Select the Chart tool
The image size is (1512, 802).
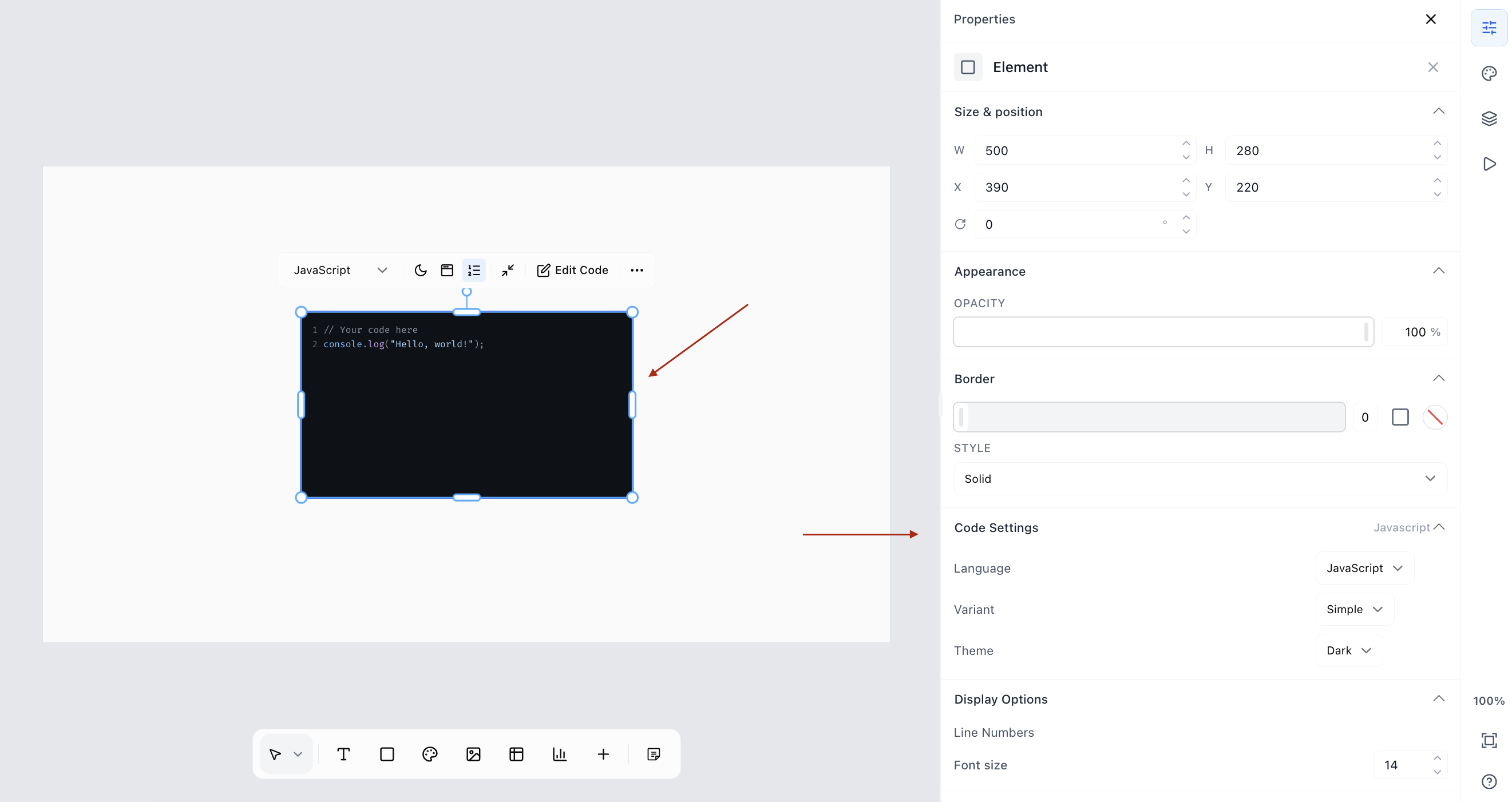point(559,754)
